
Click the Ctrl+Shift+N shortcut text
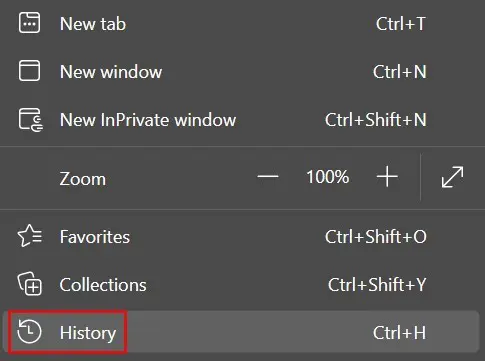pyautogui.click(x=376, y=120)
